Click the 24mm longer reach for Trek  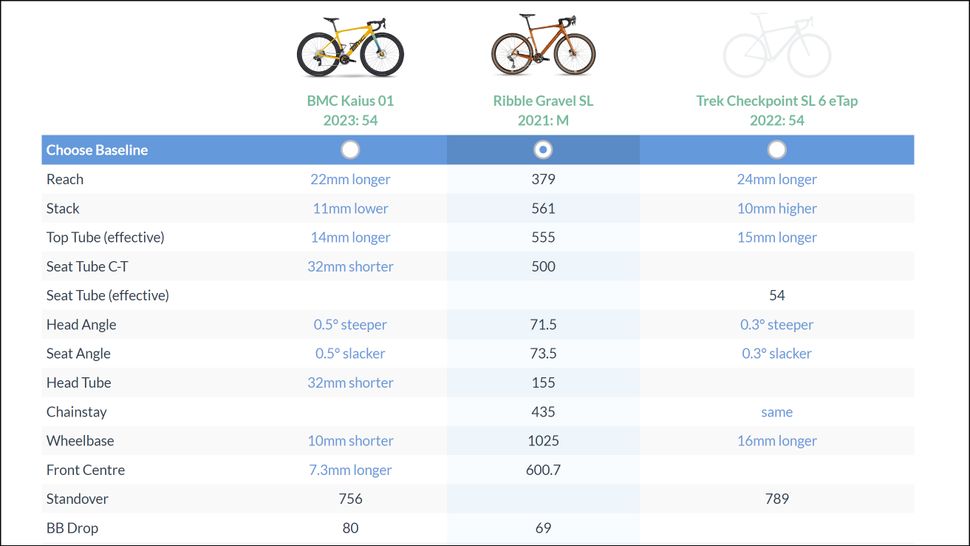(777, 179)
